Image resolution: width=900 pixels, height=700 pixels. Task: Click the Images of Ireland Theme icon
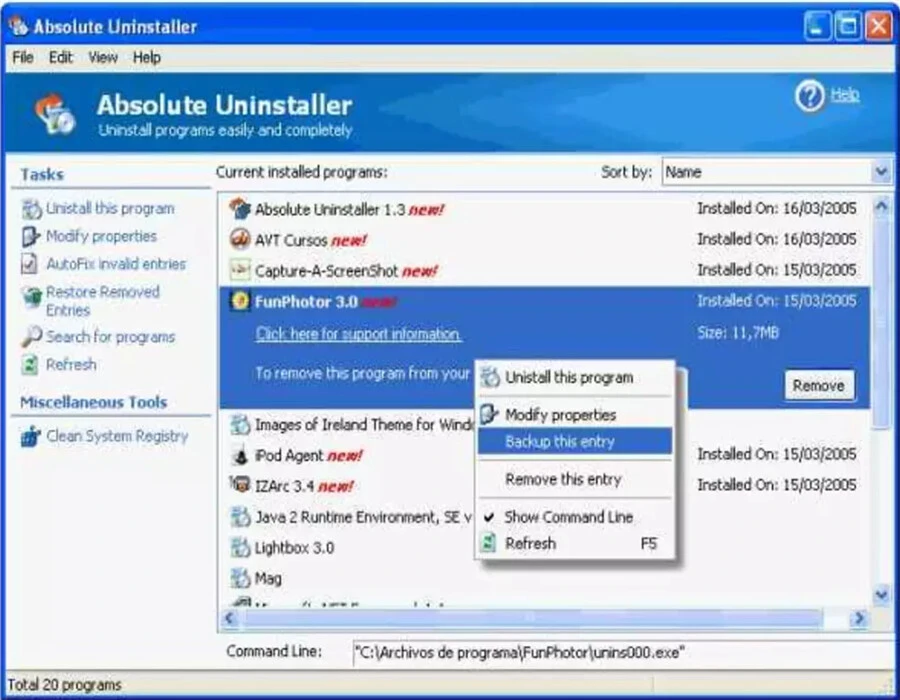tap(239, 425)
